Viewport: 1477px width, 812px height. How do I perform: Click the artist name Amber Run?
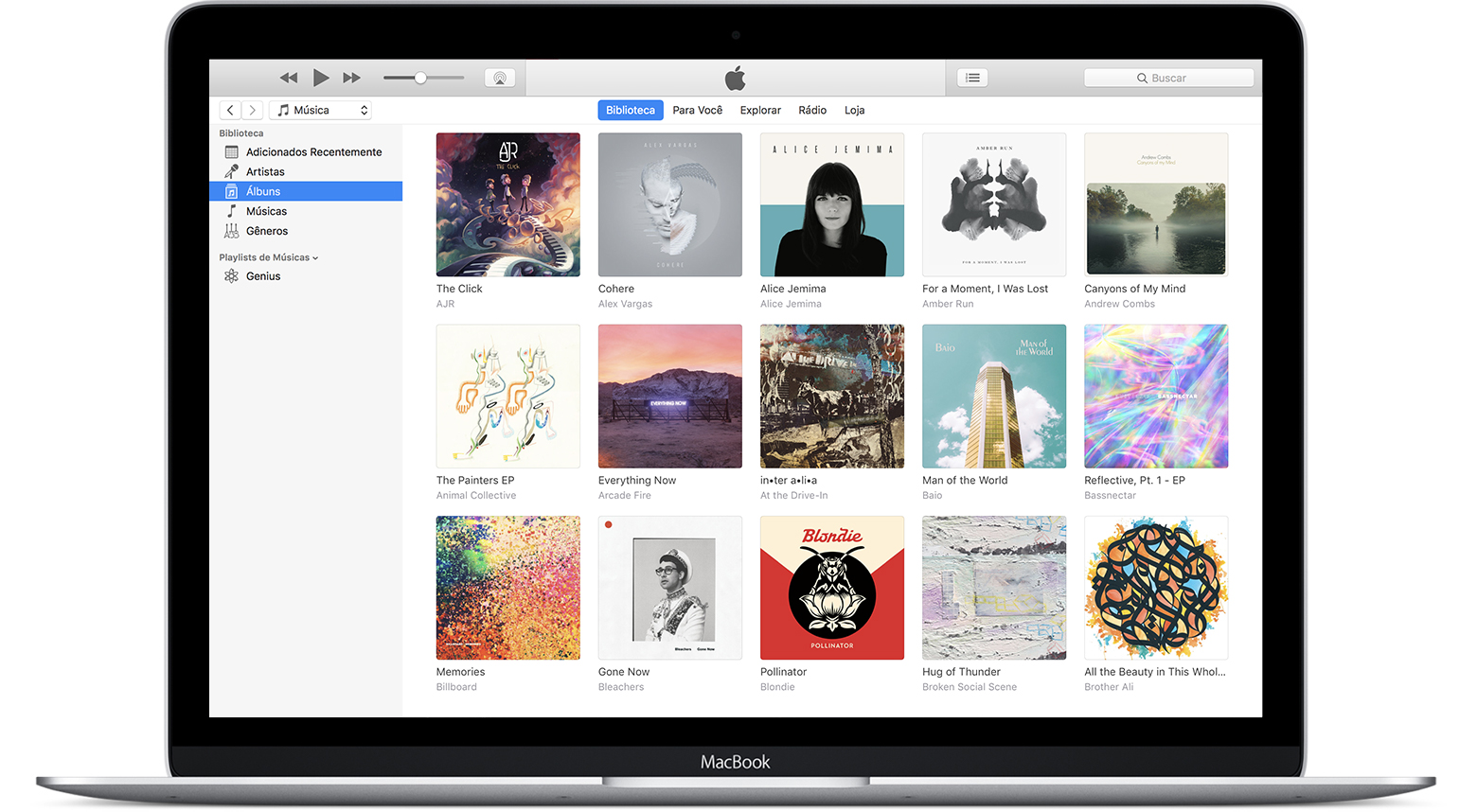pyautogui.click(x=948, y=304)
